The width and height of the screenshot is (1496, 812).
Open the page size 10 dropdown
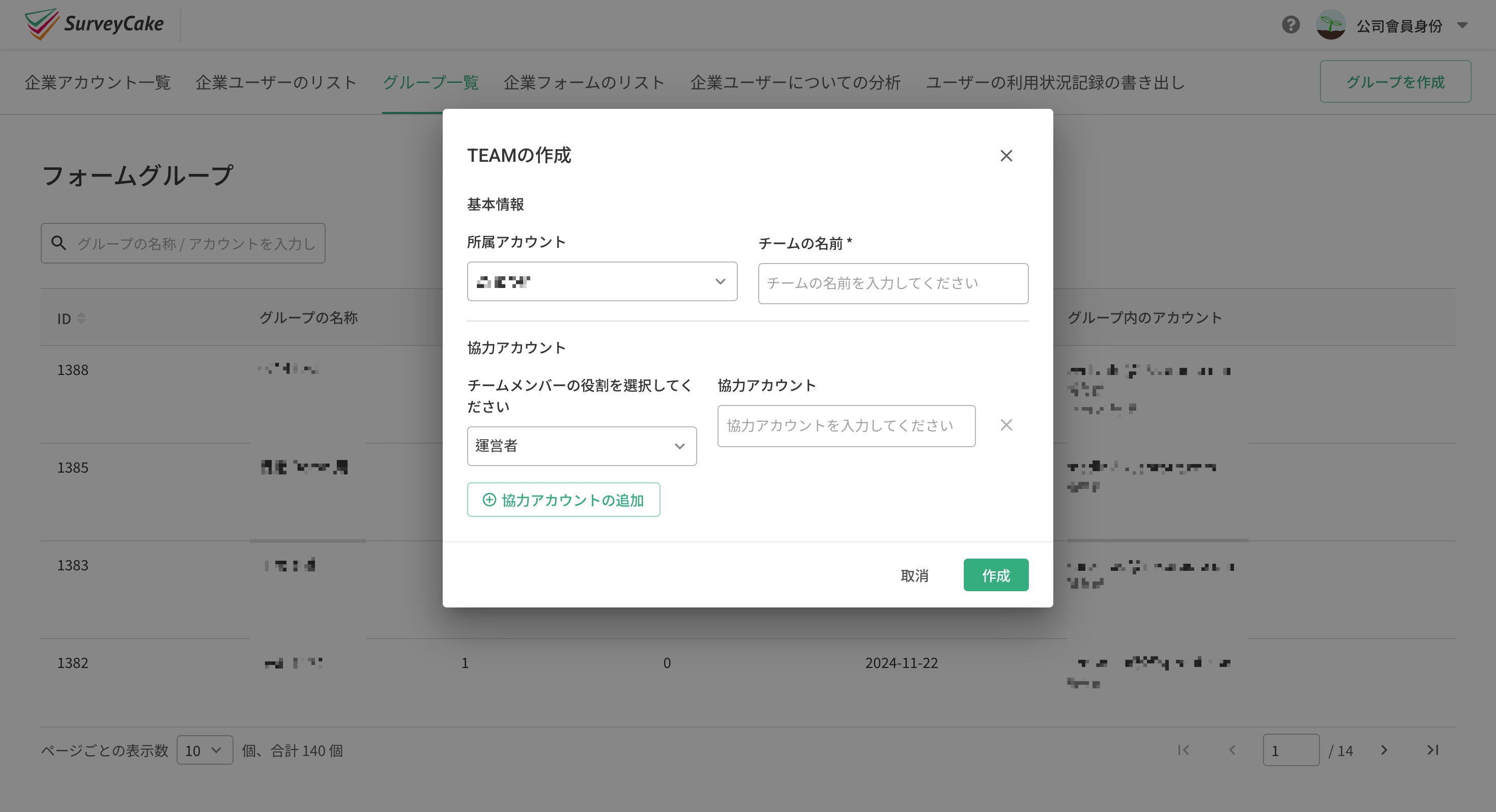click(x=205, y=750)
